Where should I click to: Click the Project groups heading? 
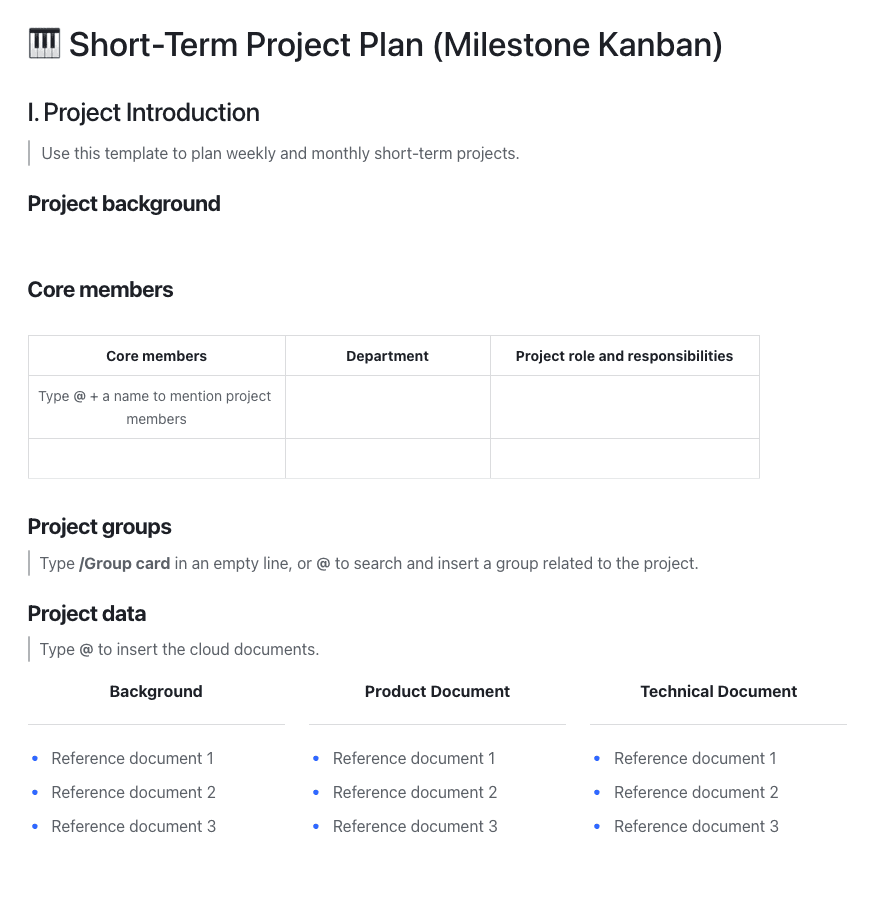(100, 527)
